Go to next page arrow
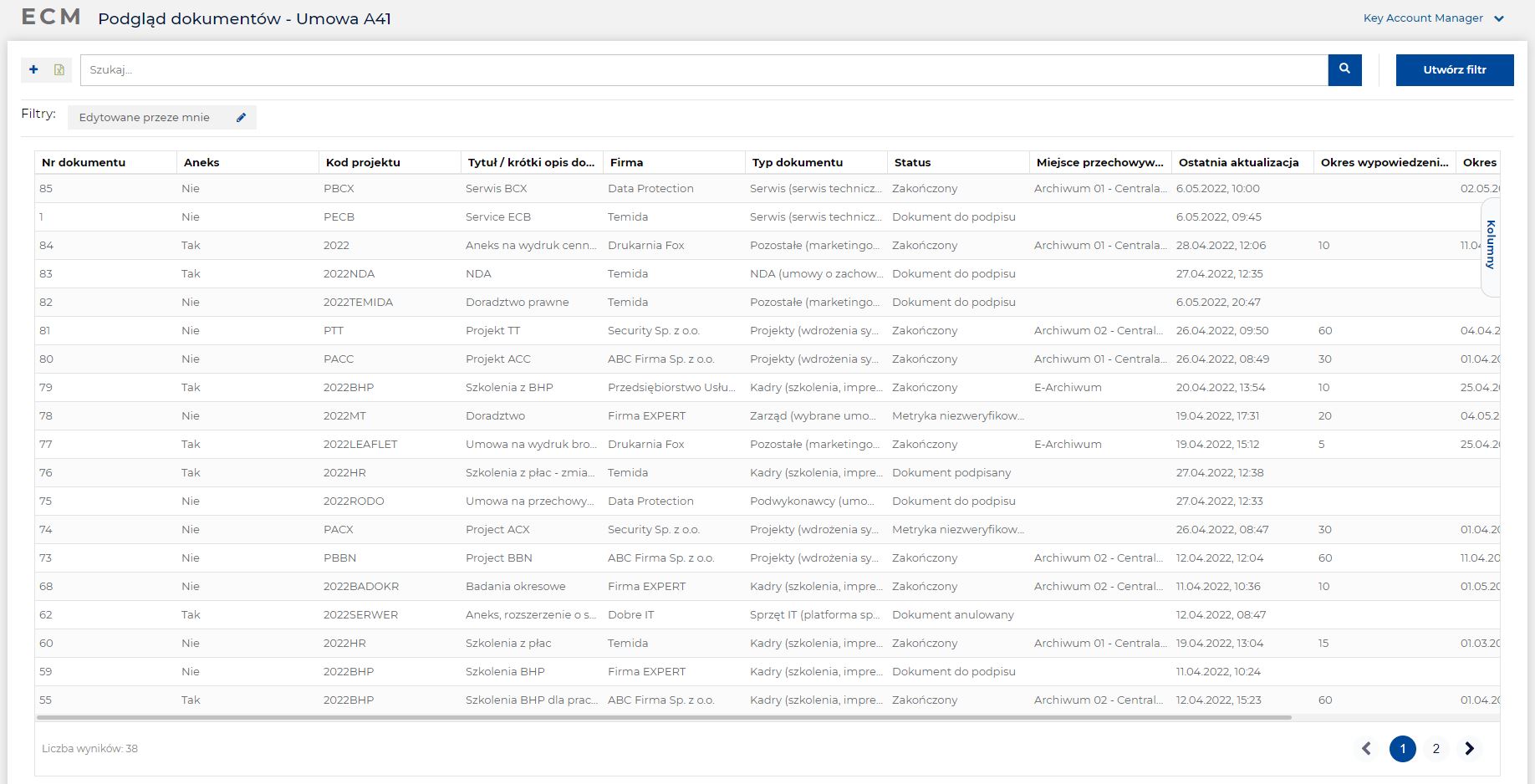The image size is (1535, 784). pos(1470,748)
